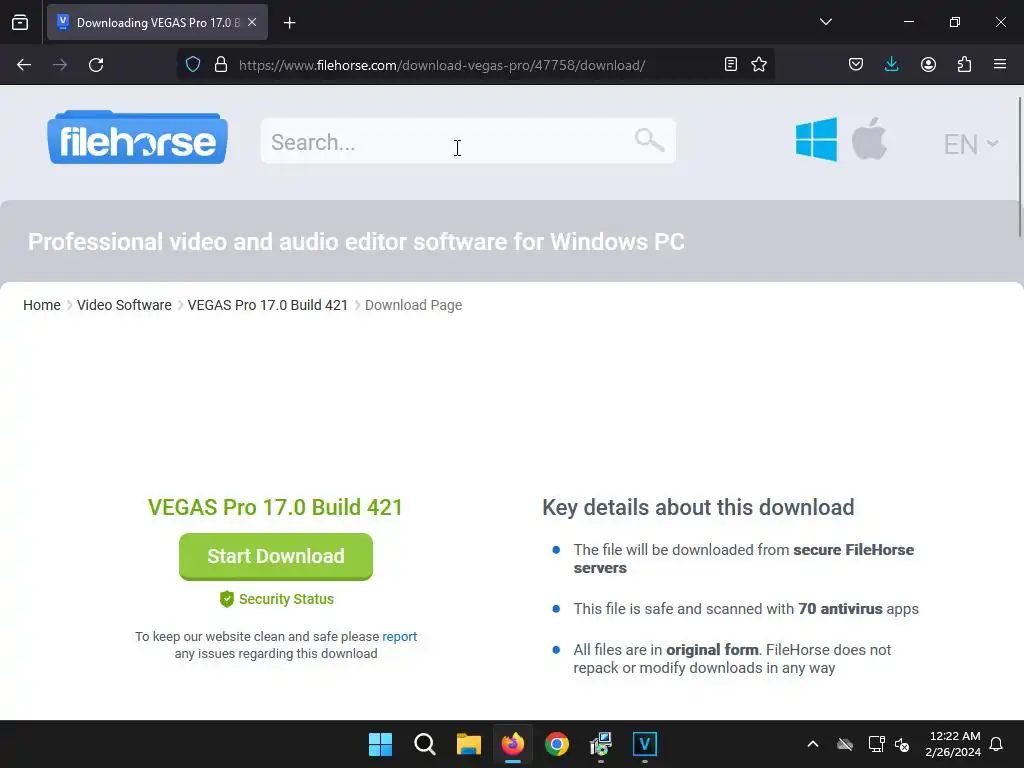Open the tracking protection shield

(193, 65)
